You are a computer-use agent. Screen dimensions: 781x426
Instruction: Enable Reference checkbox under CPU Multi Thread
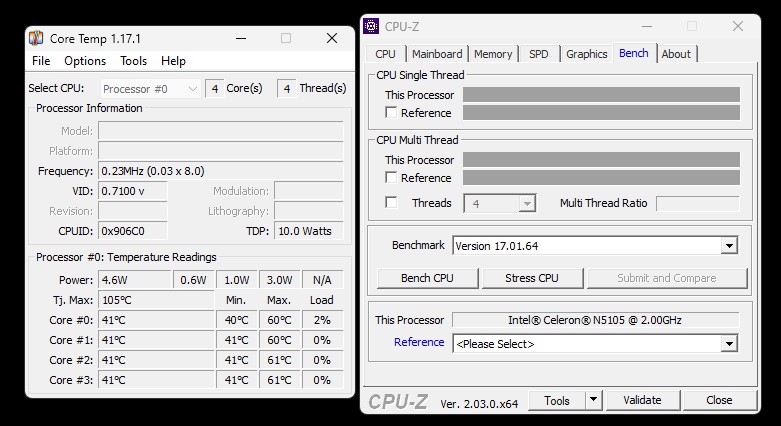pos(391,177)
